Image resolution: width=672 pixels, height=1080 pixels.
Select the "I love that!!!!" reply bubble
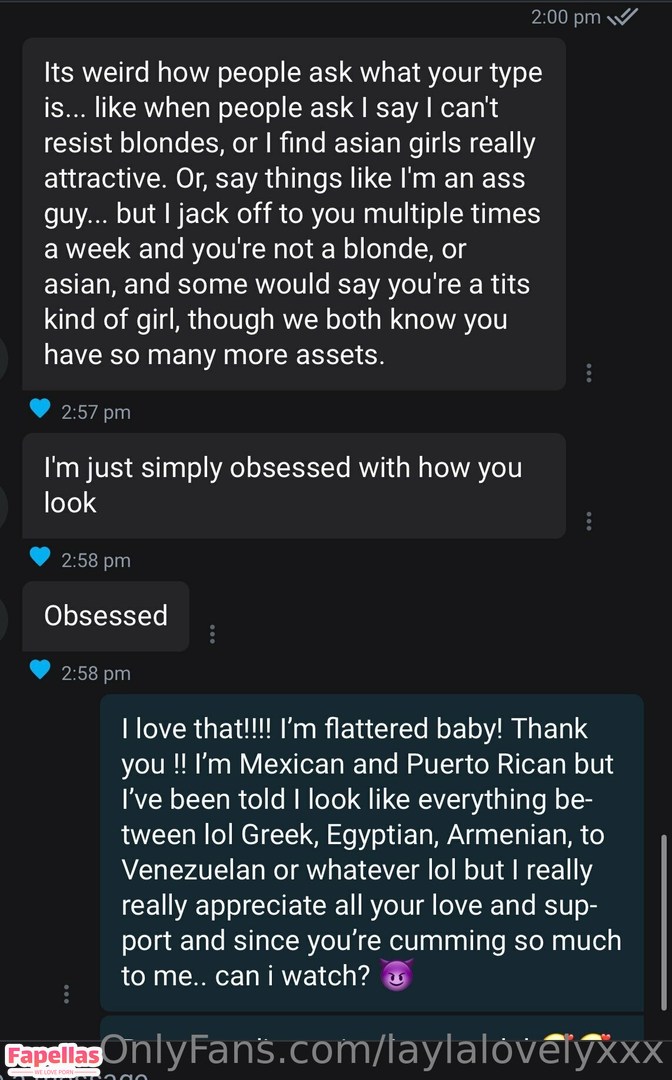tap(371, 852)
